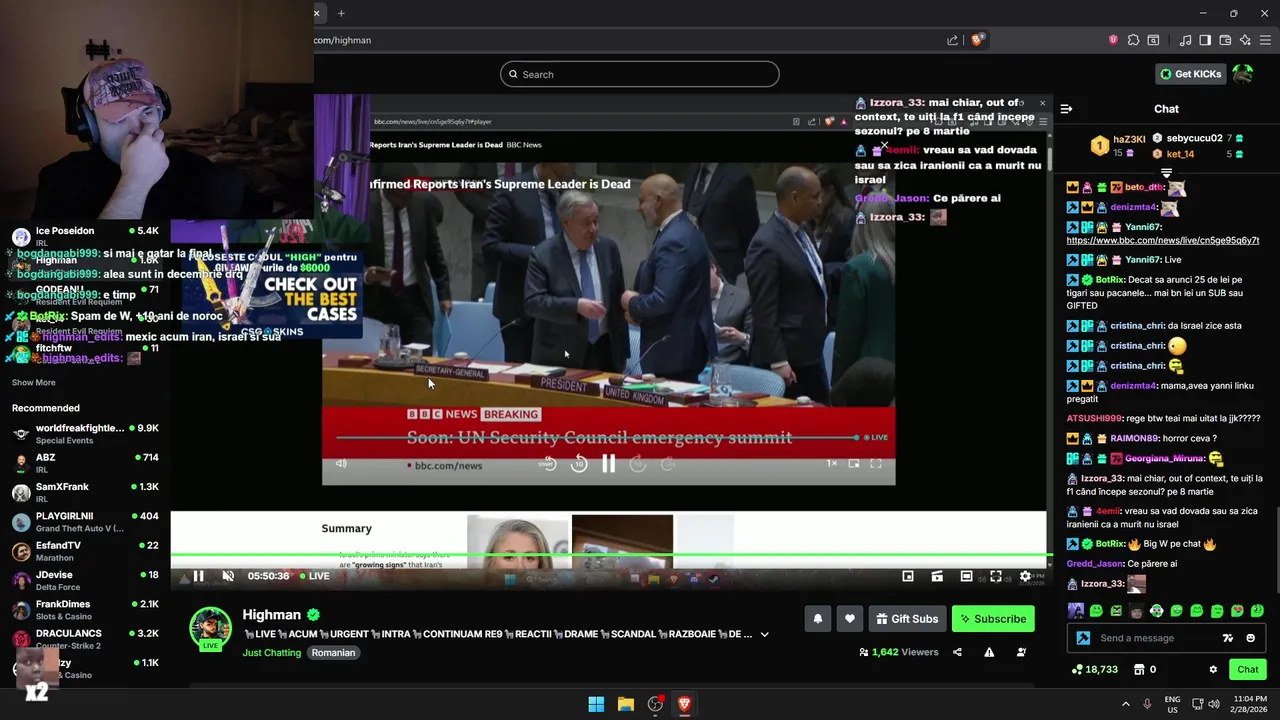This screenshot has width=1280, height=720.
Task: Click the green Chat send button
Action: [1247, 669]
